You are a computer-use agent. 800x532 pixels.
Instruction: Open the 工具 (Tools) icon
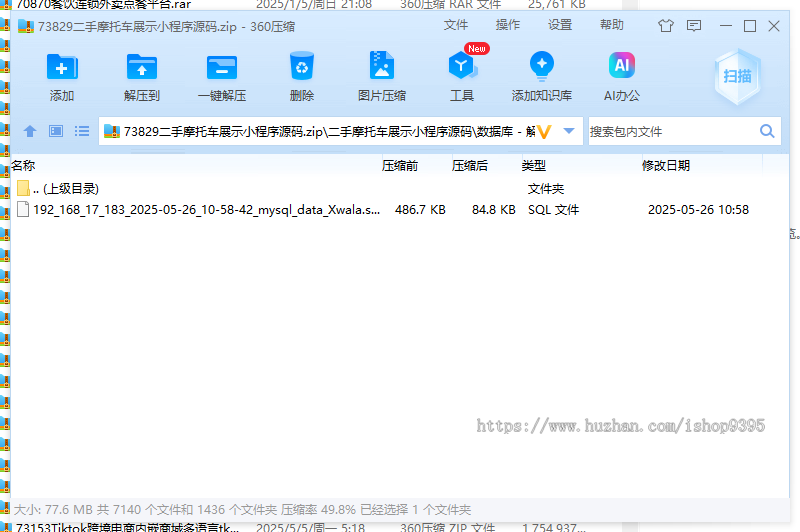click(x=462, y=66)
